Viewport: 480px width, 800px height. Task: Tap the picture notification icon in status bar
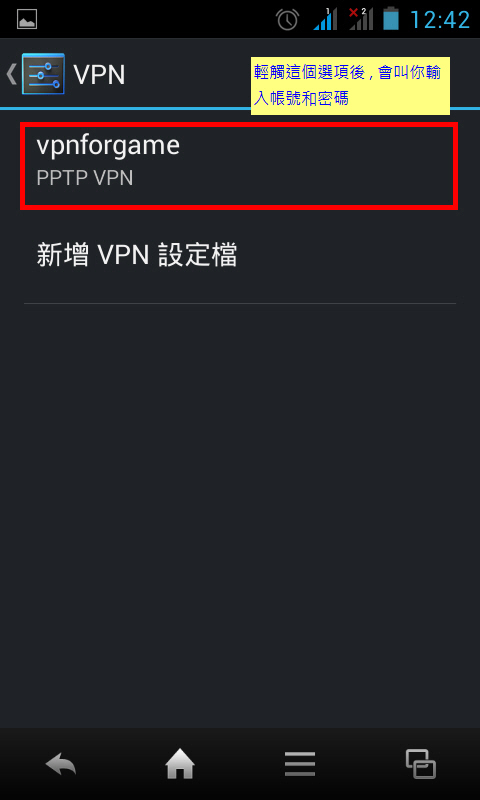(x=27, y=20)
